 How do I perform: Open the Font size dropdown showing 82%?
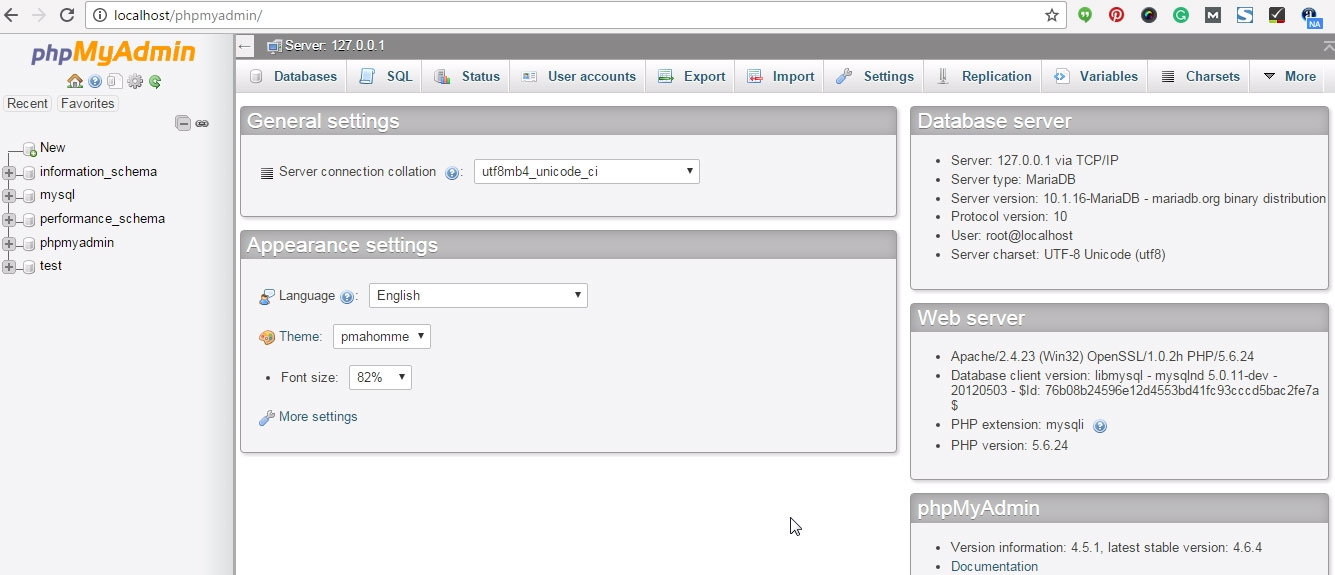pos(380,378)
